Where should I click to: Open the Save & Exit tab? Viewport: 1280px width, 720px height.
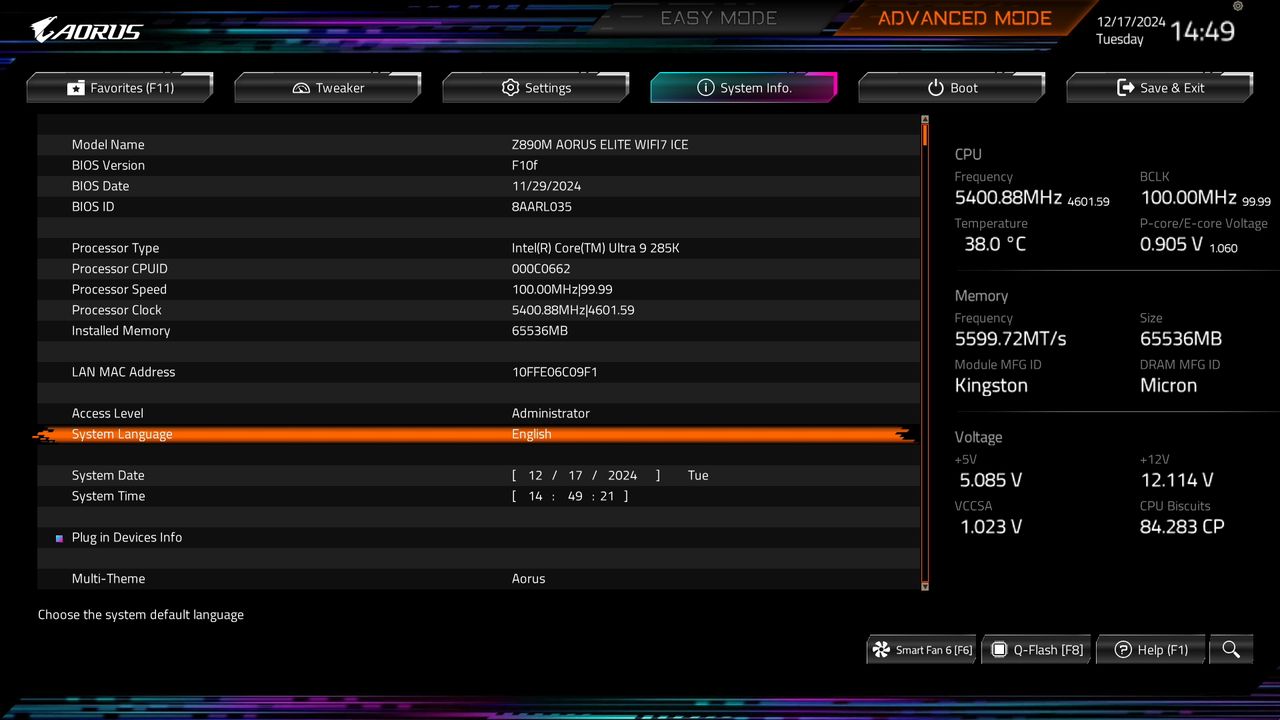(1160, 88)
